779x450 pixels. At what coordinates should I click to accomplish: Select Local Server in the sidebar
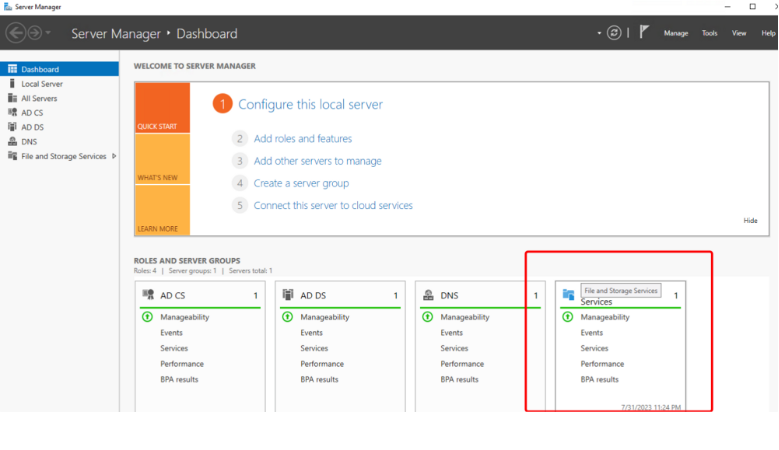[42, 84]
